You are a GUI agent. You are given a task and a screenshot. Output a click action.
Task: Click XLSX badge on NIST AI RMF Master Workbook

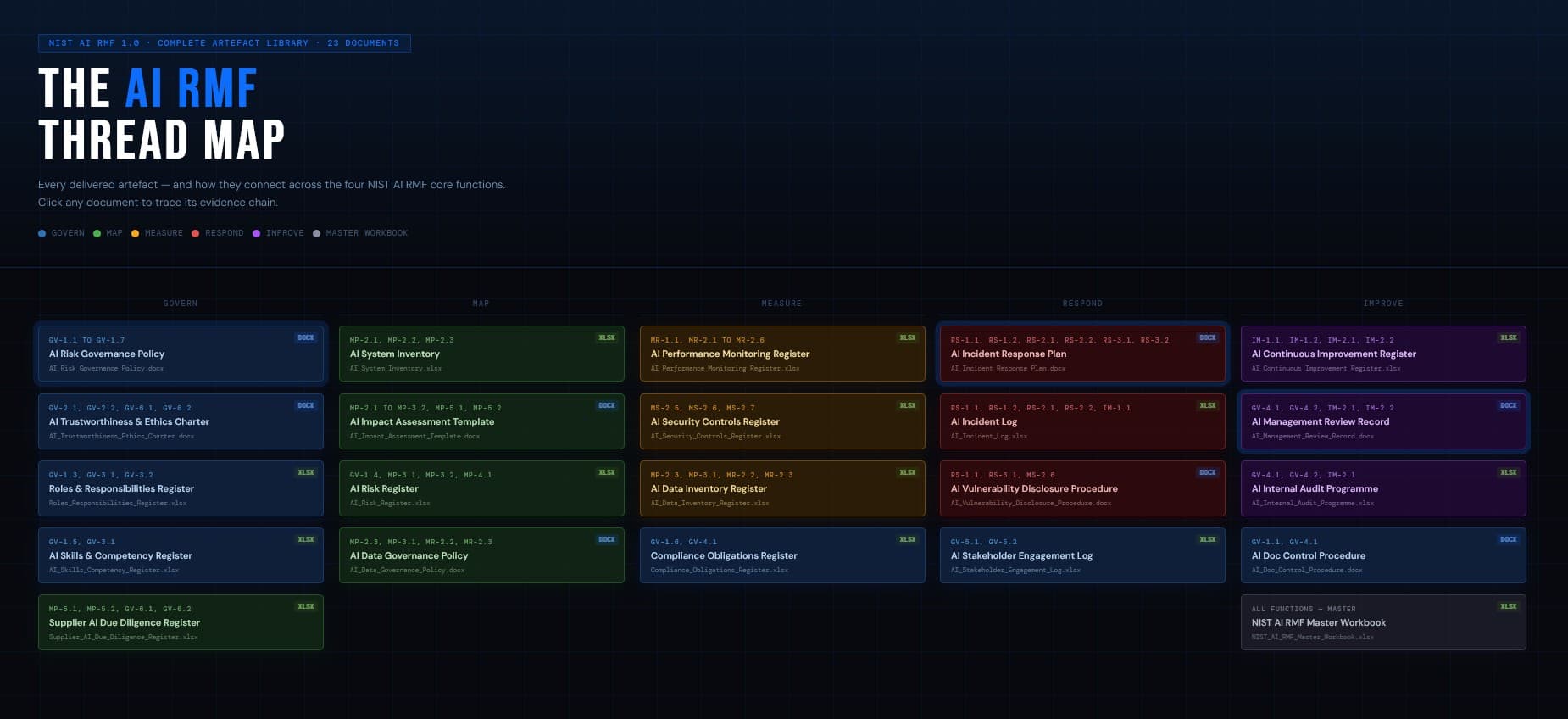click(x=1509, y=606)
